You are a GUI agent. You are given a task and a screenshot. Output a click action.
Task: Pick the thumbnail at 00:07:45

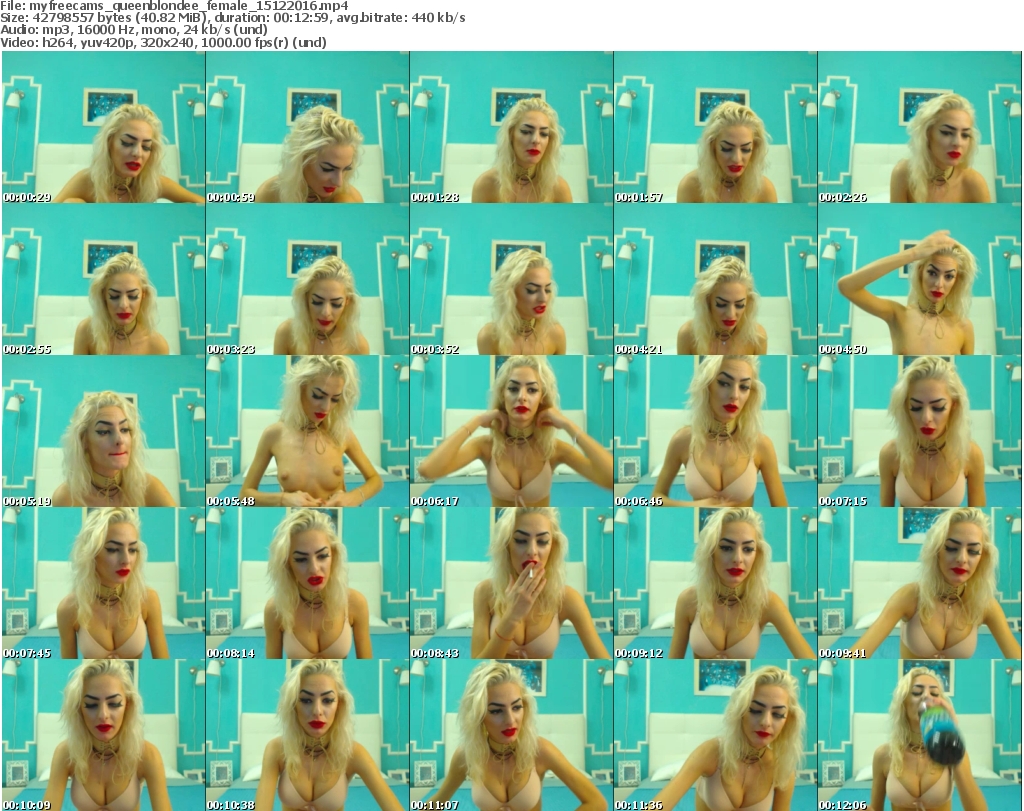pyautogui.click(x=103, y=583)
